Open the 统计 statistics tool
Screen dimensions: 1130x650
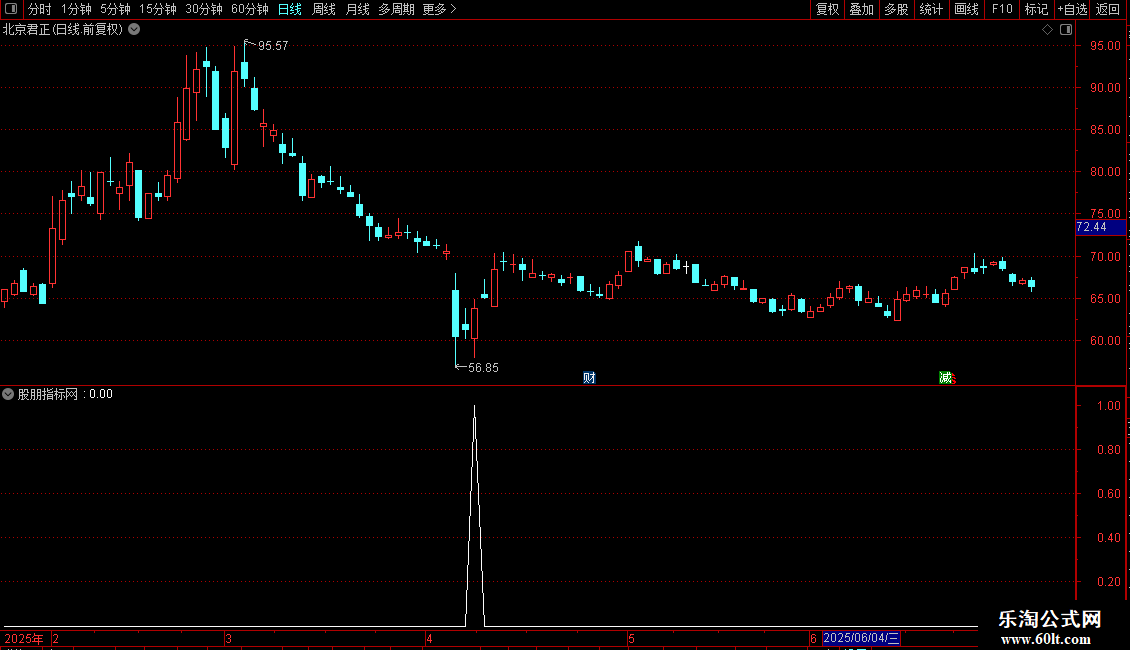coord(931,9)
